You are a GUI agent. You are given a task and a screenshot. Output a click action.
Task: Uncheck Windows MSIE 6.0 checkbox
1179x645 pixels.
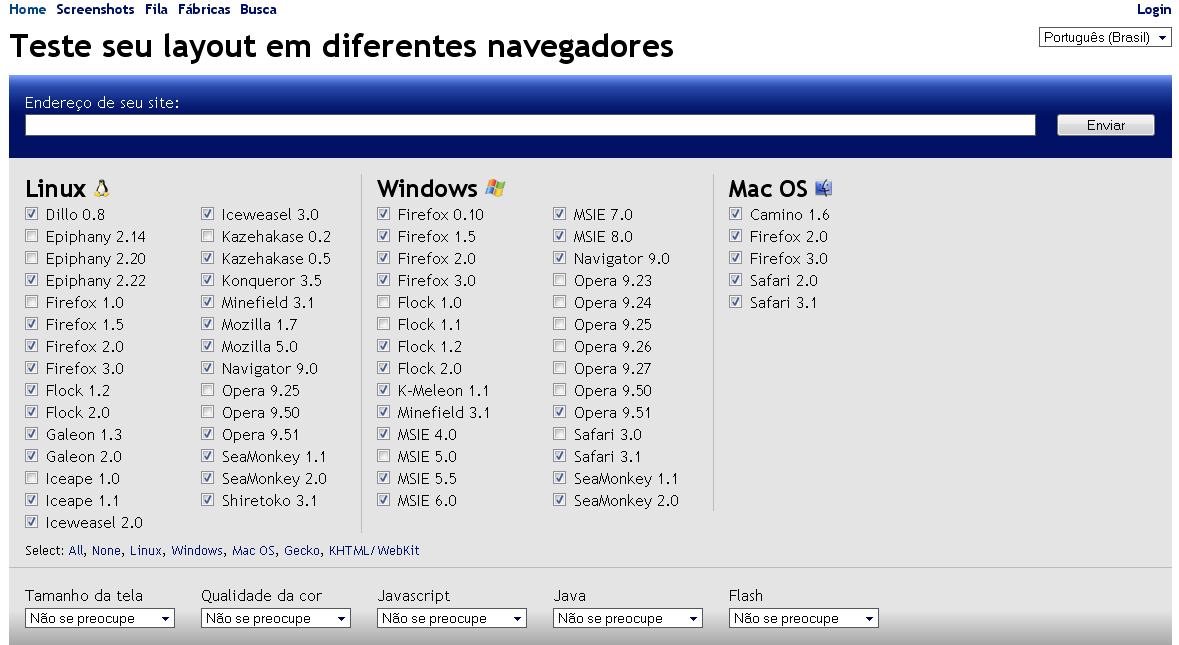(x=383, y=500)
